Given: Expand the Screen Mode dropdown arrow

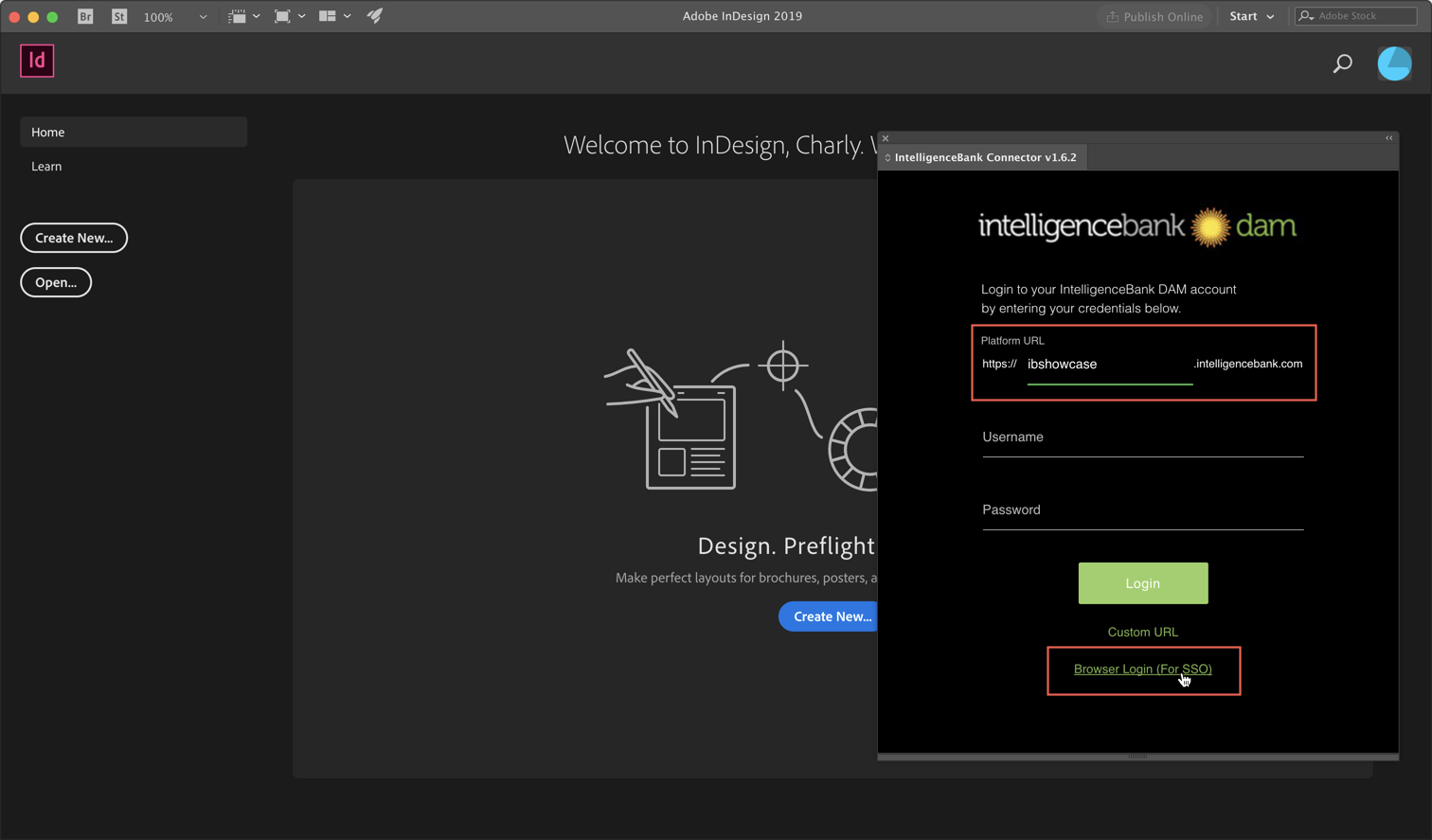Looking at the screenshot, I should pyautogui.click(x=302, y=16).
